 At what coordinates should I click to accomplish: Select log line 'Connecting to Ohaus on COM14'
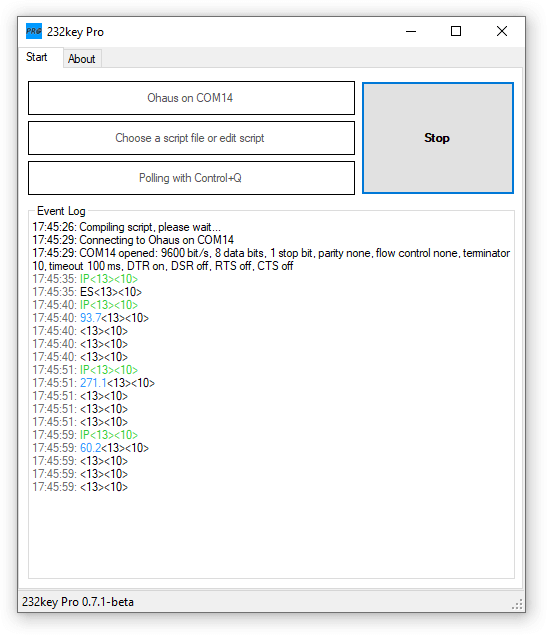(133, 240)
